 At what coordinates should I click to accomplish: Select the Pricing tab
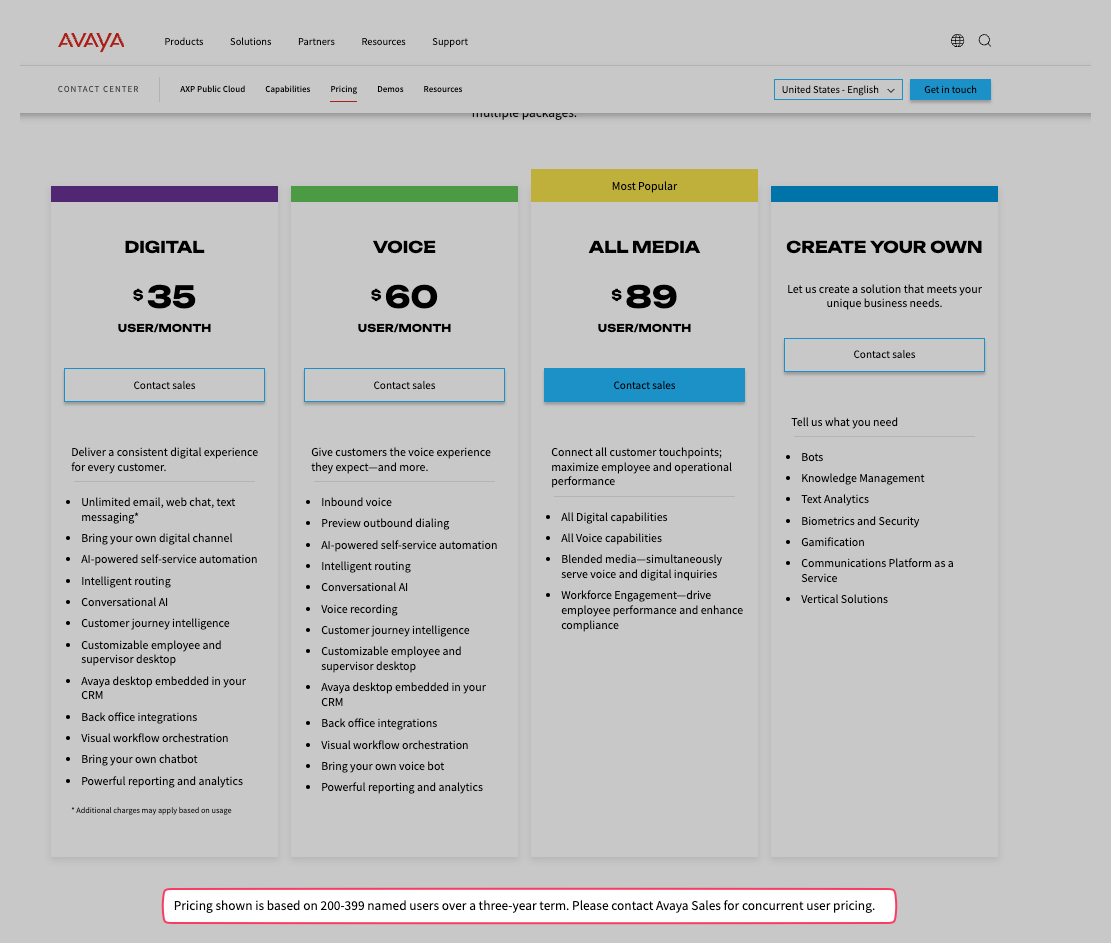(x=343, y=89)
